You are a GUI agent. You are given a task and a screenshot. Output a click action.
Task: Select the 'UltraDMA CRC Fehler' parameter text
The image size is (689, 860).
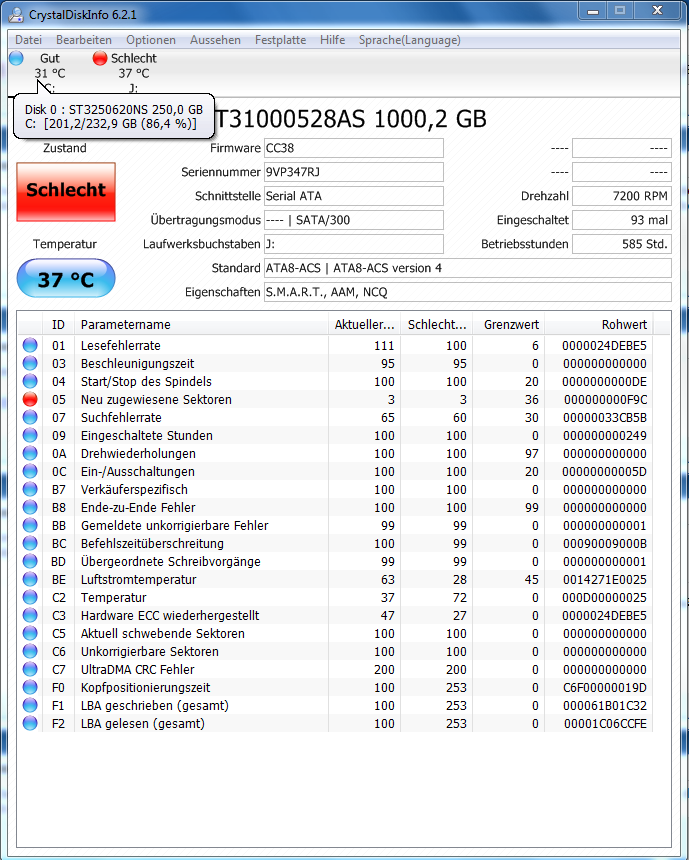point(138,670)
